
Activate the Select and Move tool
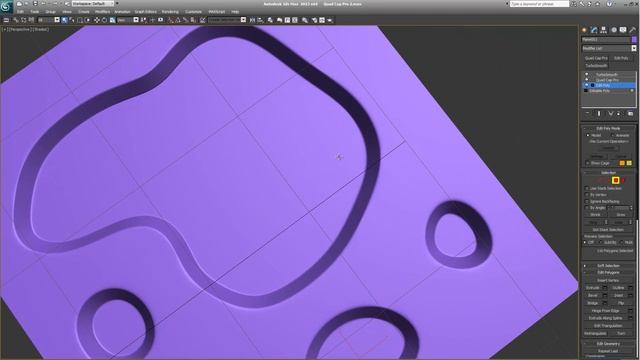pyautogui.click(x=97, y=20)
